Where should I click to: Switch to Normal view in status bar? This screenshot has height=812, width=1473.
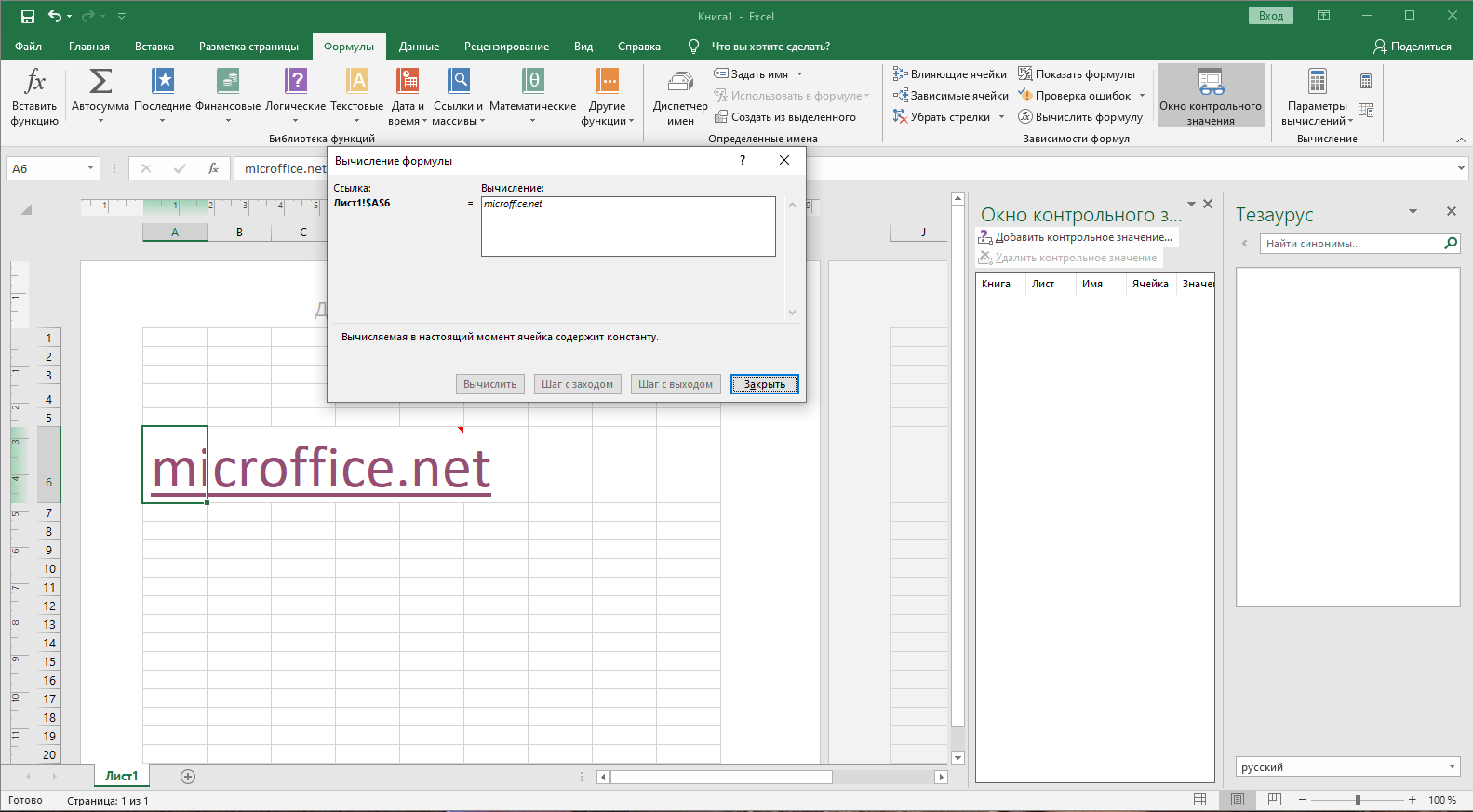pyautogui.click(x=1199, y=800)
